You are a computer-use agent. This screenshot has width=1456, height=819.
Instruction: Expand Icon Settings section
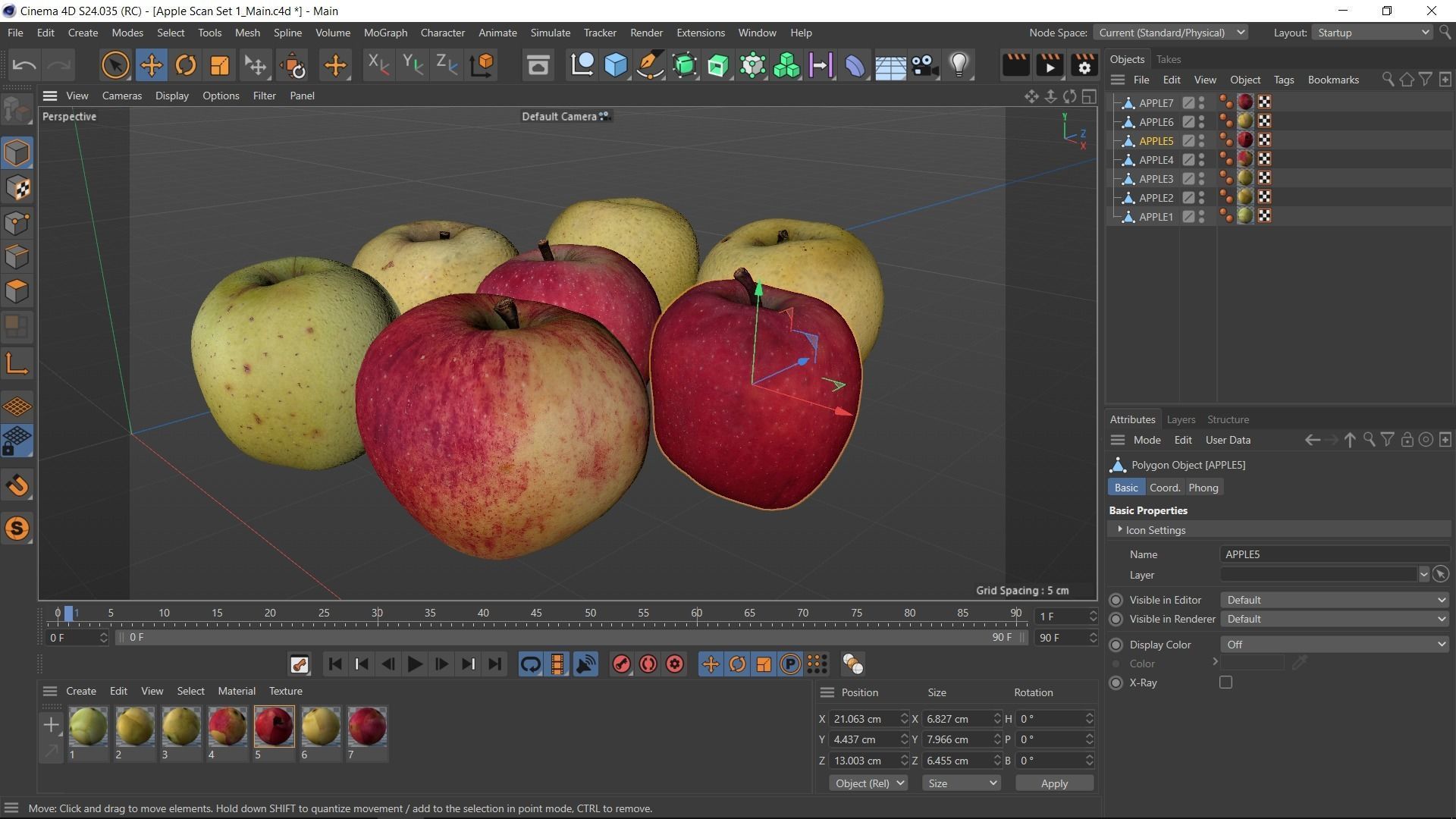pyautogui.click(x=1120, y=529)
